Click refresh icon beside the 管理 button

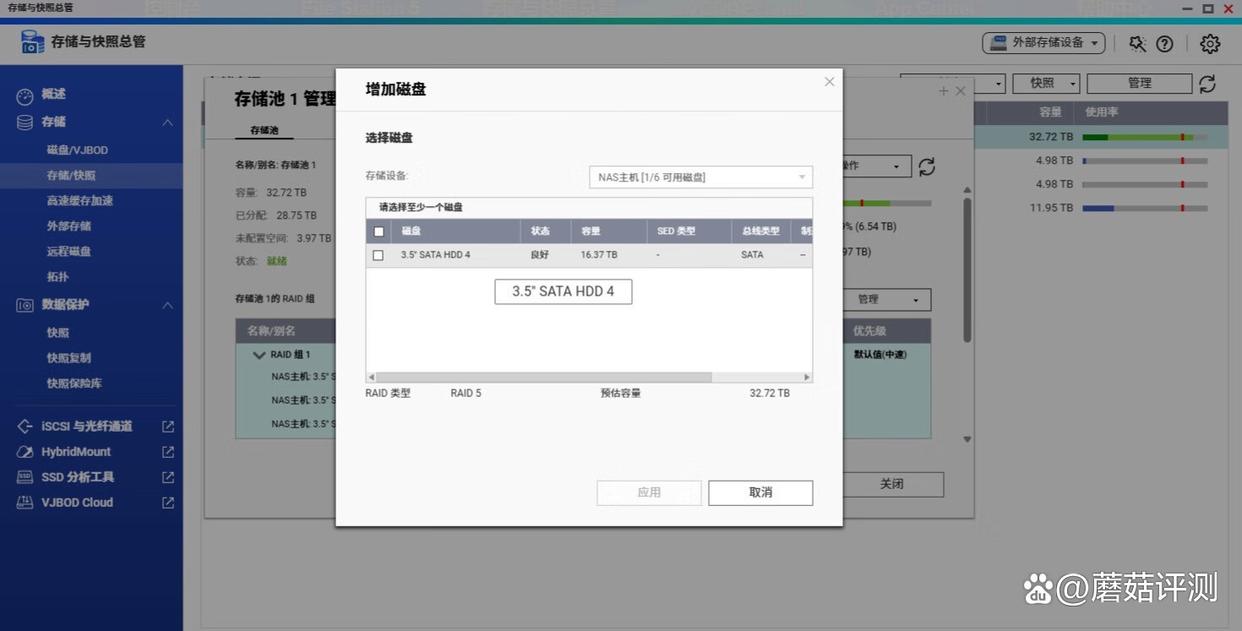[x=1207, y=84]
